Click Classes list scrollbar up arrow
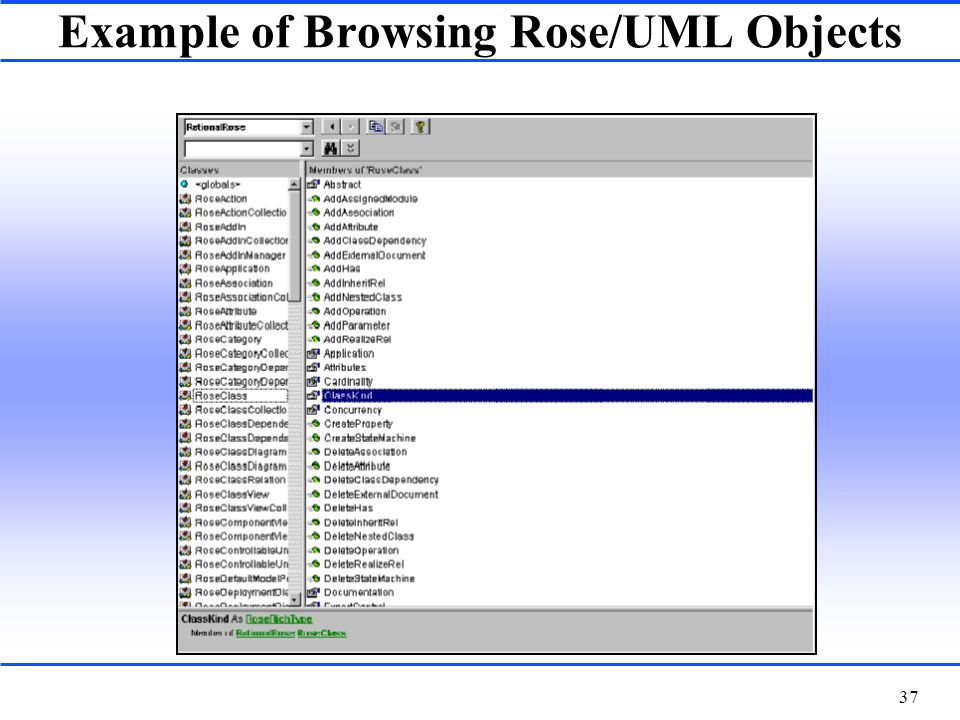Viewport: 960px width, 720px height. pos(294,184)
